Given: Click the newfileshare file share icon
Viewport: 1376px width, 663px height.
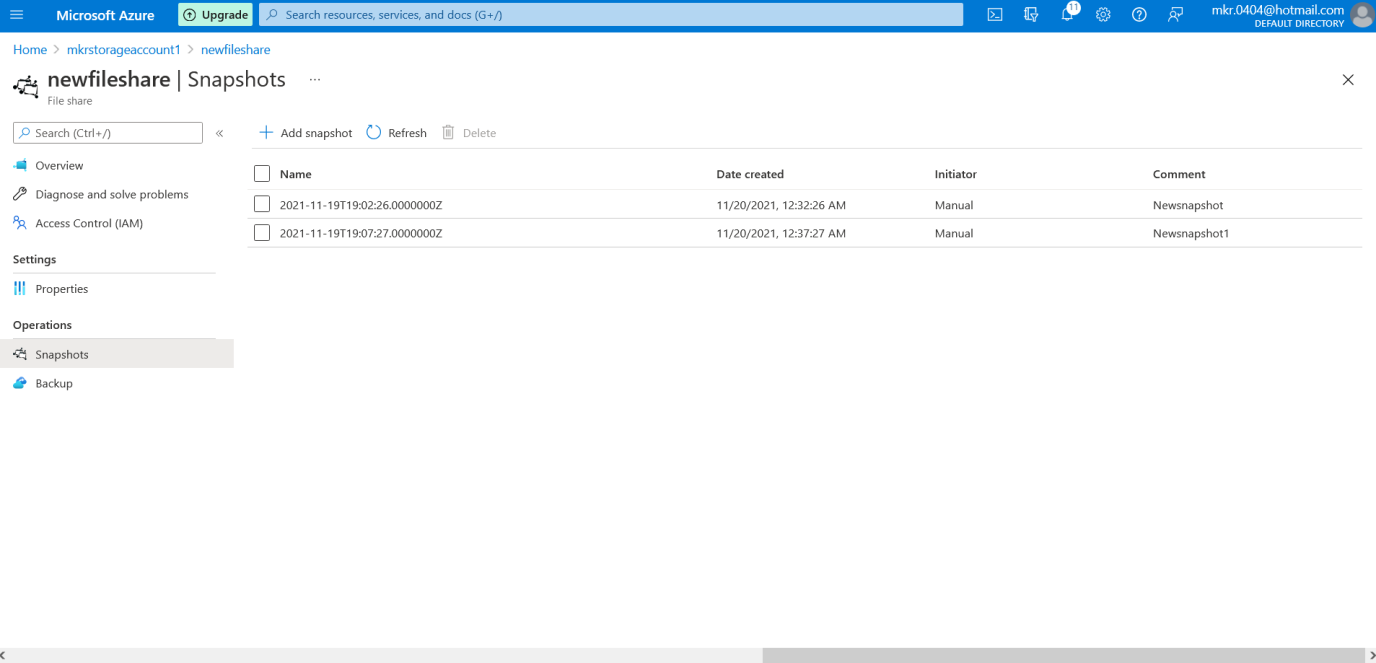Looking at the screenshot, I should tap(26, 87).
